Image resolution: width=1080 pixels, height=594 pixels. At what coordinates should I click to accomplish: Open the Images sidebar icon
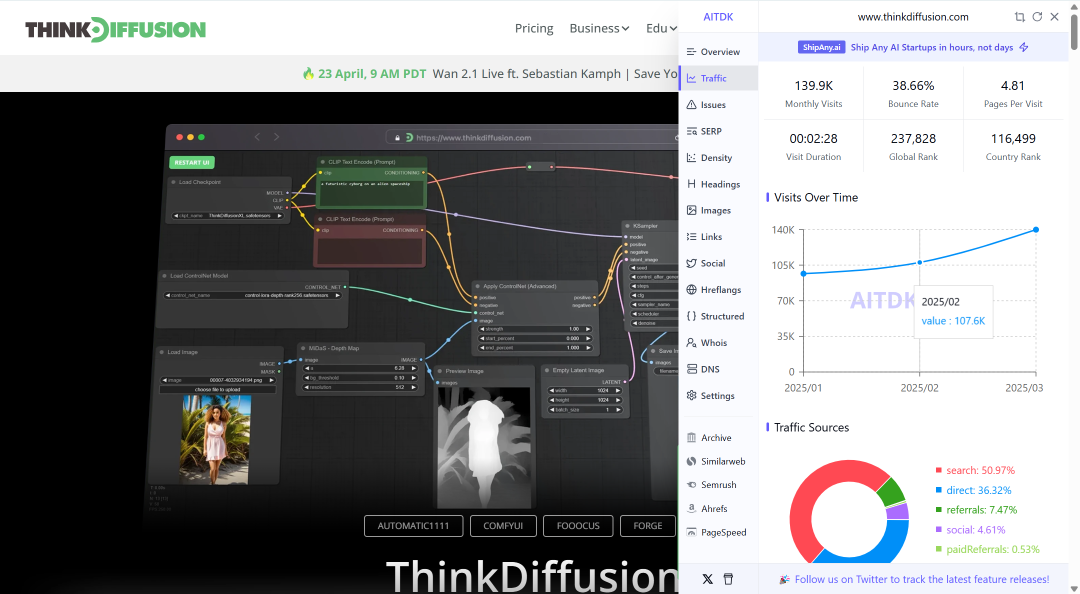pyautogui.click(x=691, y=210)
